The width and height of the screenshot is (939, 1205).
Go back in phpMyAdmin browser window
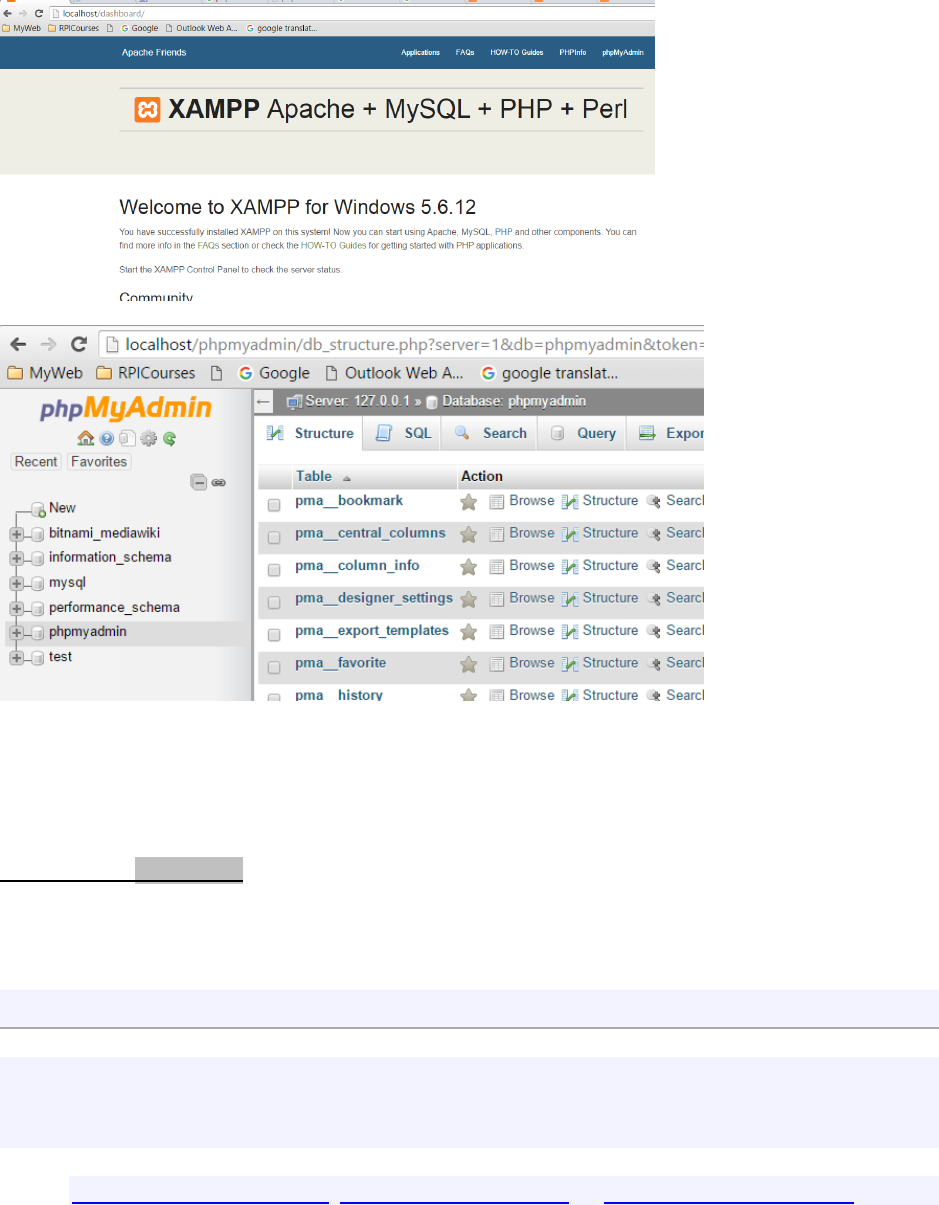click(x=19, y=345)
